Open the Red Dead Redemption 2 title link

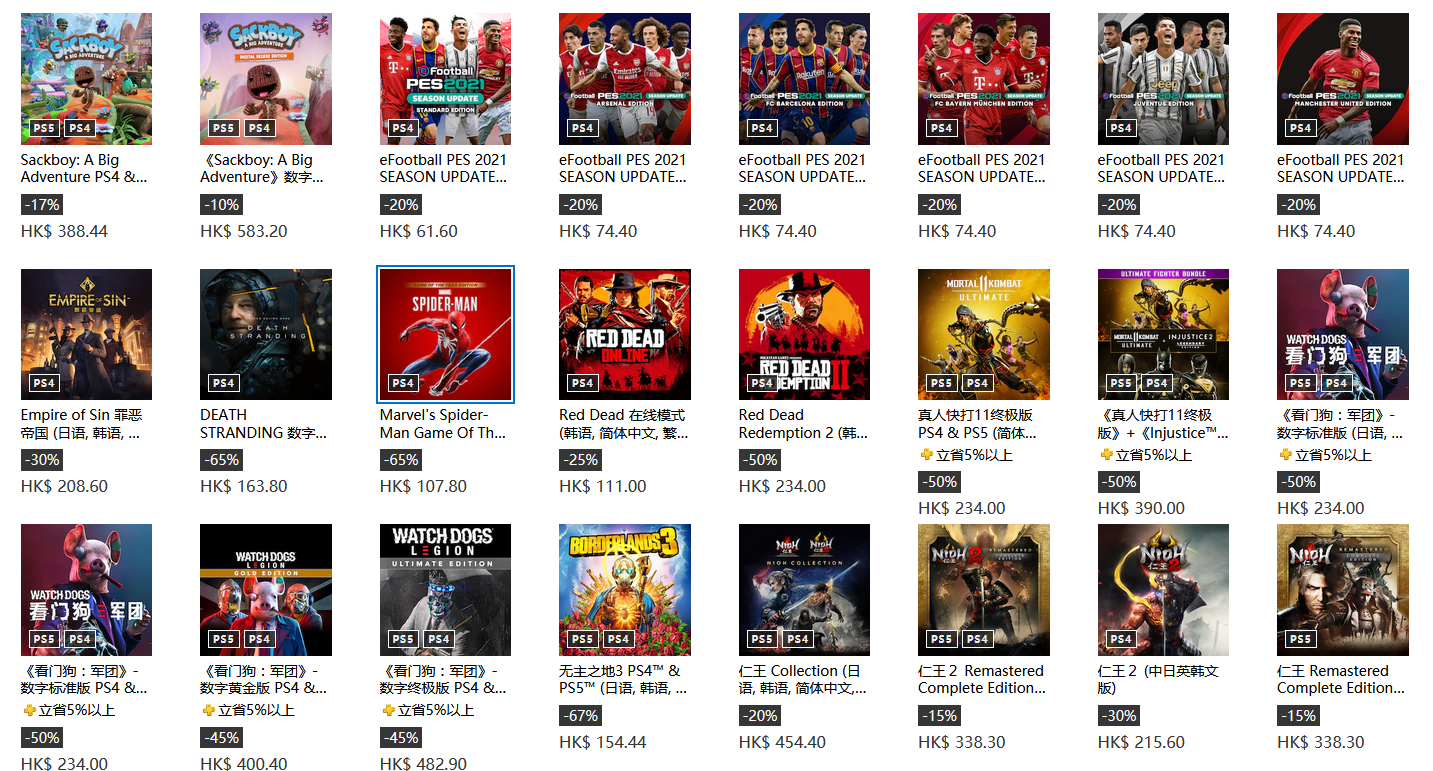803,424
